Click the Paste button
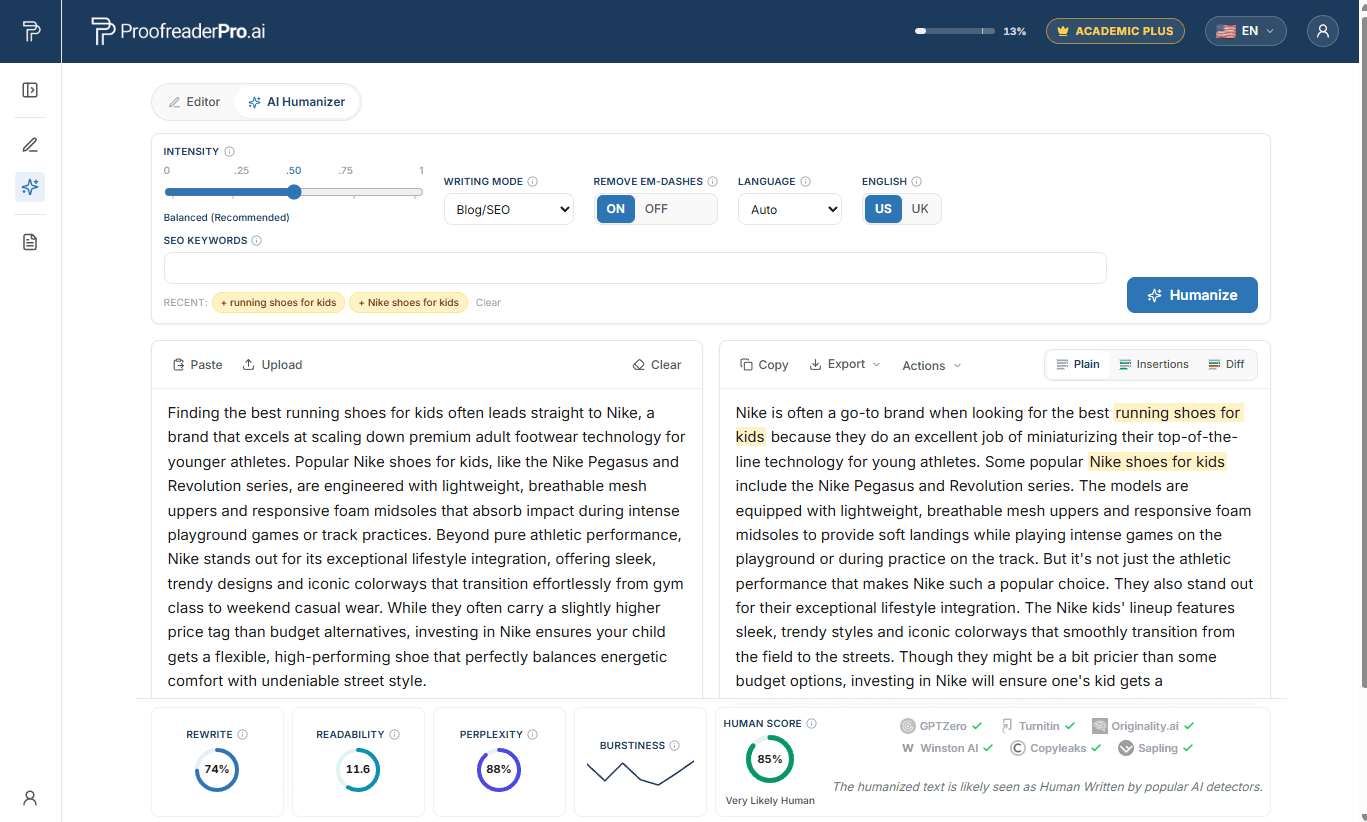The height and width of the screenshot is (822, 1367). tap(197, 365)
